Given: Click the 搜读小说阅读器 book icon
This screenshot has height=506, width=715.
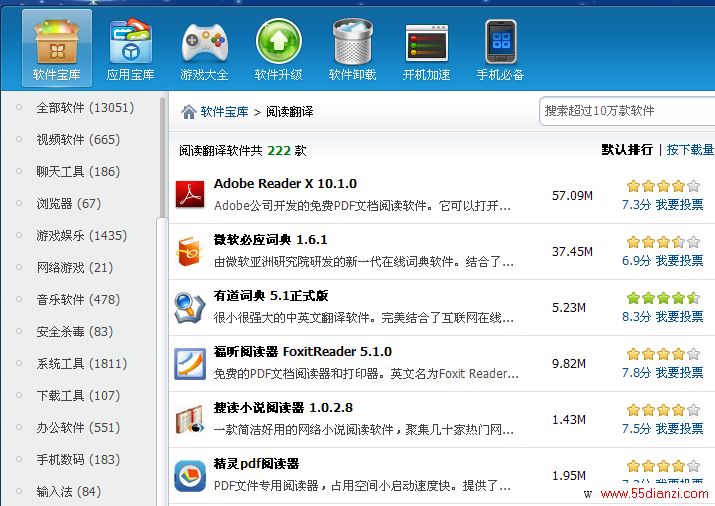Looking at the screenshot, I should pyautogui.click(x=190, y=420).
